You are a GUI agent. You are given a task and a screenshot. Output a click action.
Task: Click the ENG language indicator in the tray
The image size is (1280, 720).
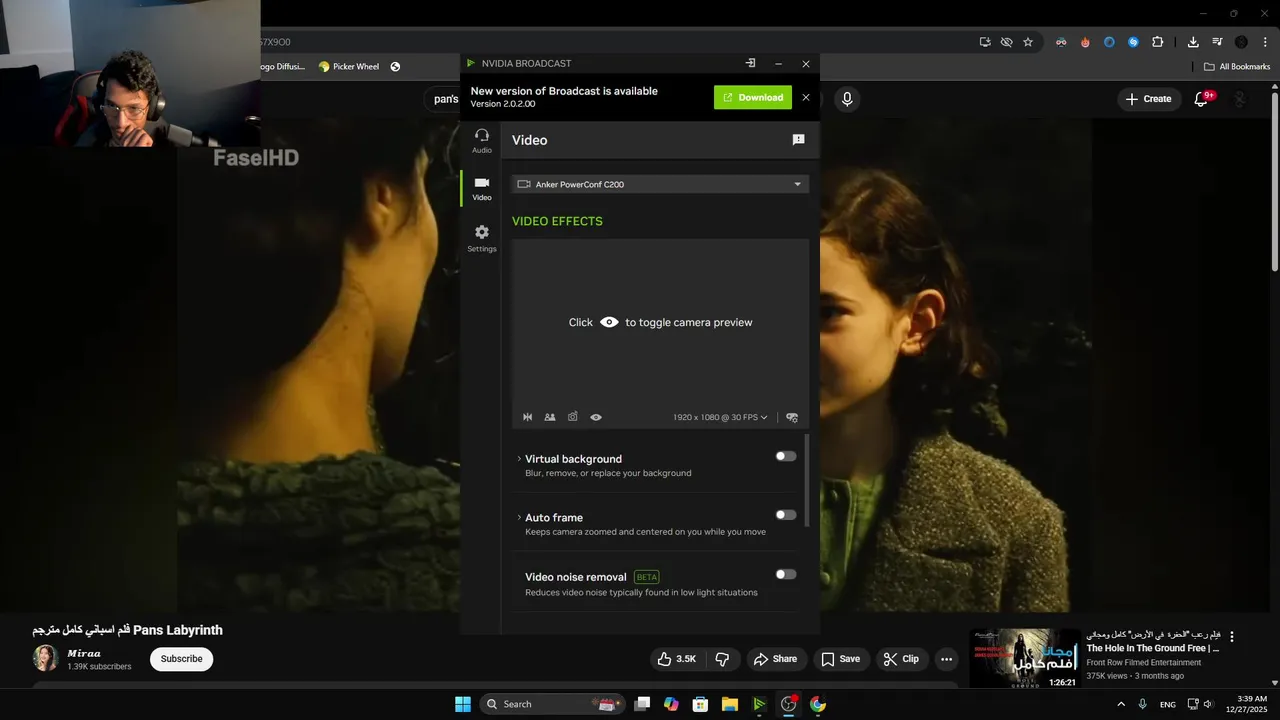click(1168, 704)
